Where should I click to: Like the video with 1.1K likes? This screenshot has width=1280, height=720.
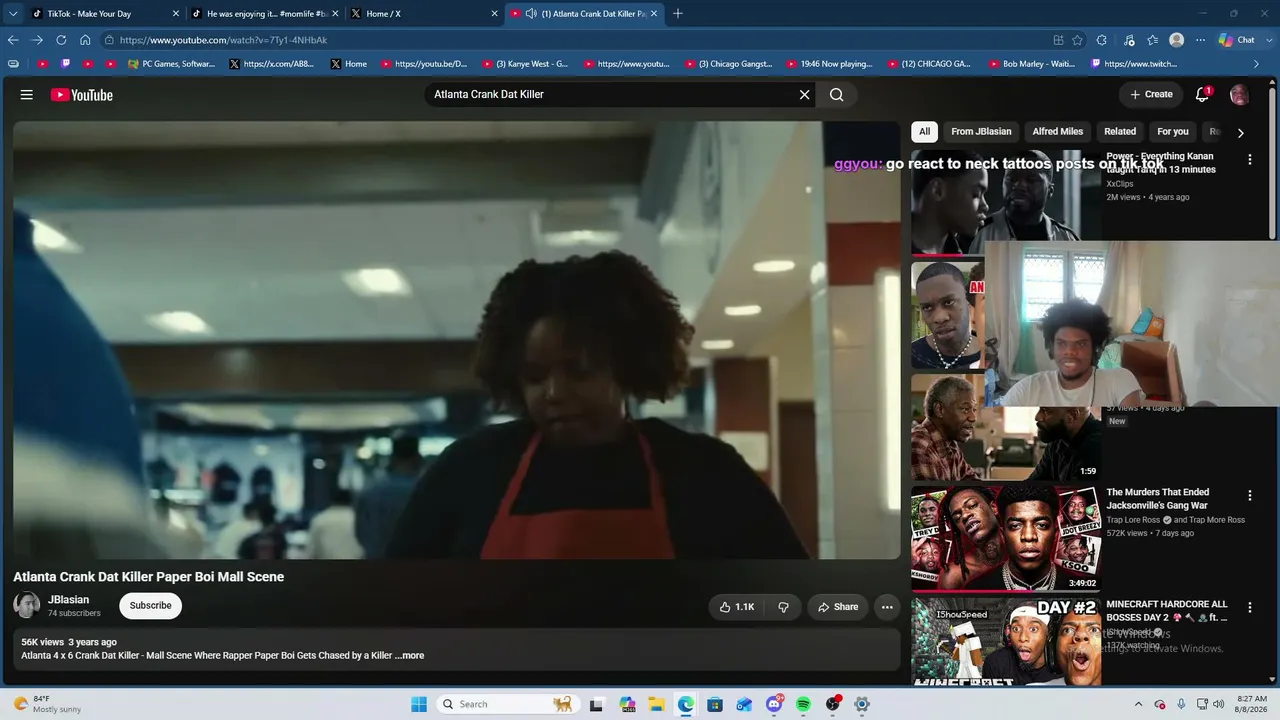click(737, 607)
